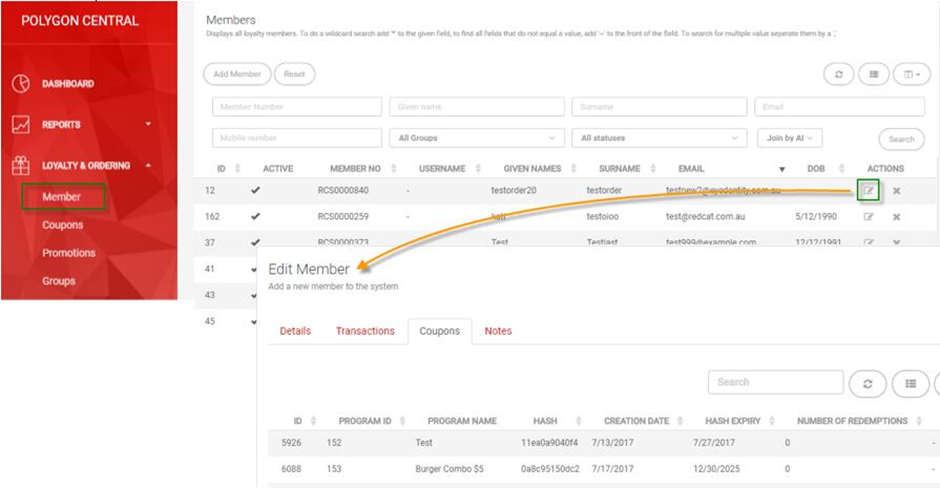Screen dimensions: 940x489
Task: Click the Search button
Action: point(901,139)
